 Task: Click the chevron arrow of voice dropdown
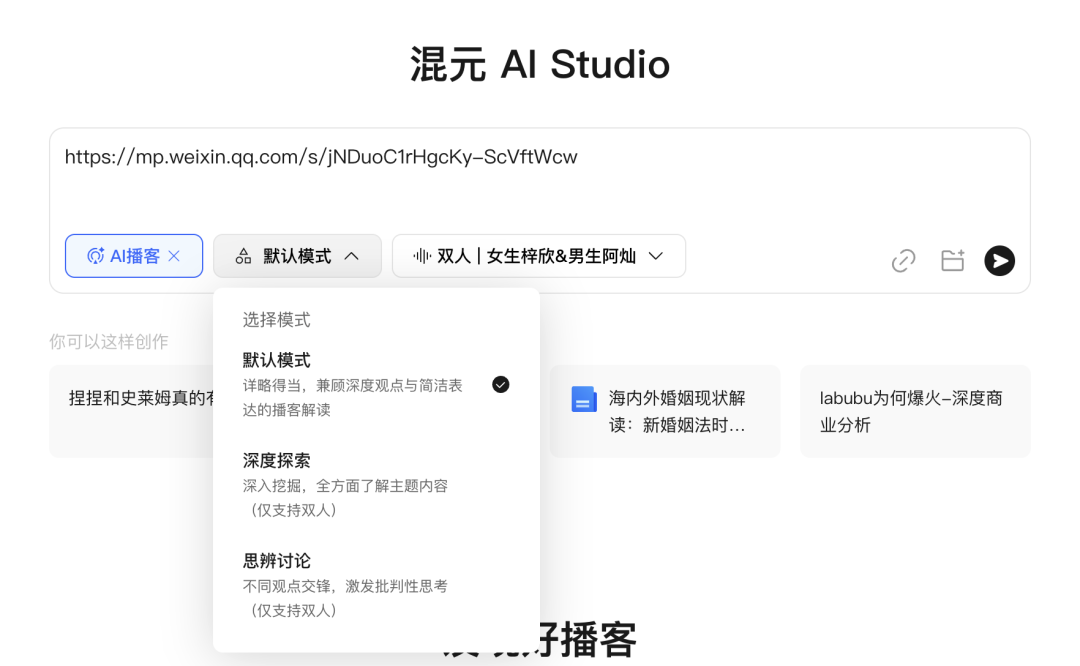click(656, 256)
